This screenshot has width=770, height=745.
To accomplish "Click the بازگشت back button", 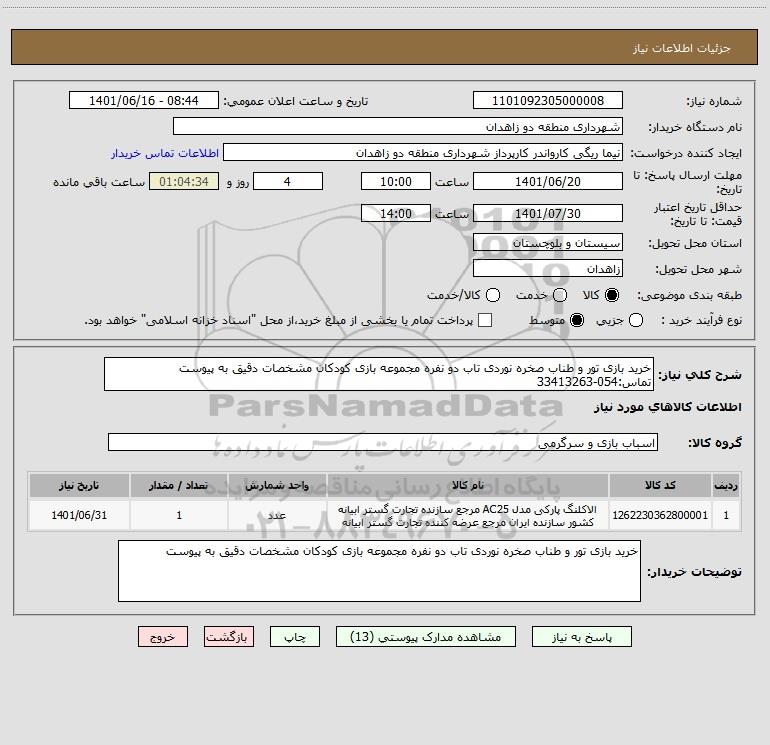I will coord(229,637).
